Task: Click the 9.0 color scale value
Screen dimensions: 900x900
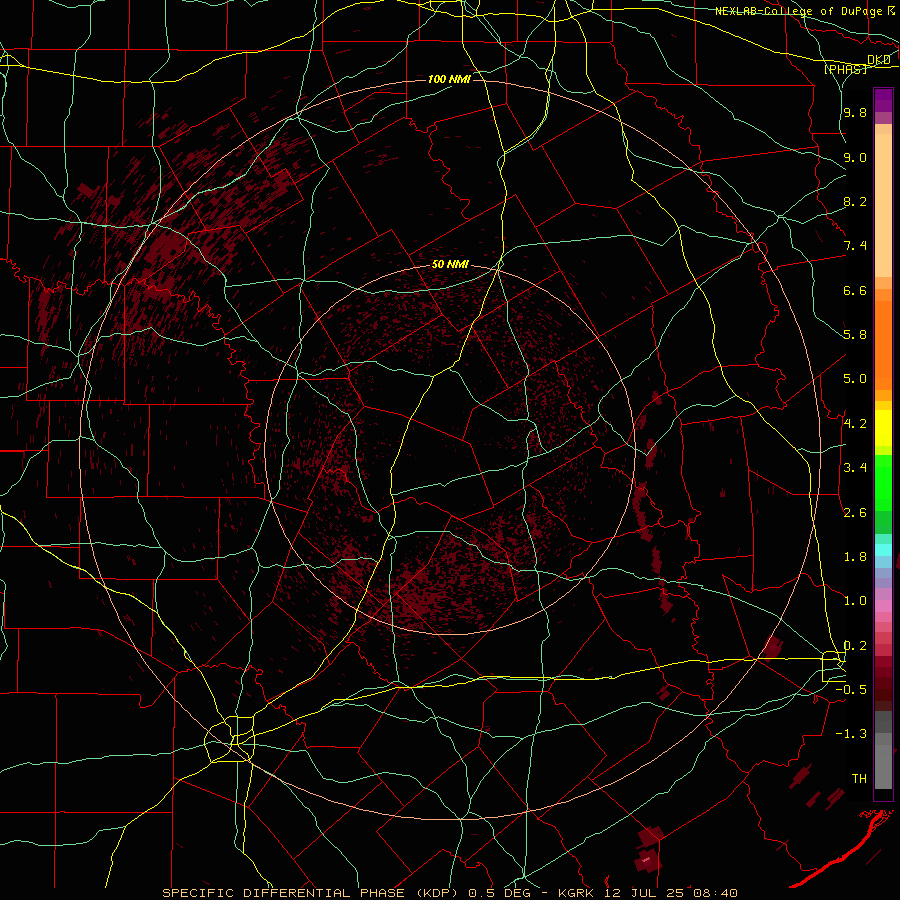Action: [855, 157]
